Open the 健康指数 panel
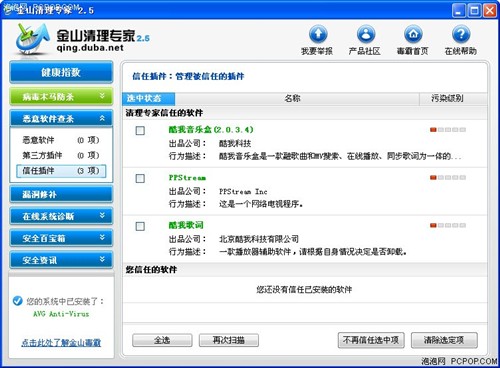The height and width of the screenshot is (368, 500). (x=61, y=72)
